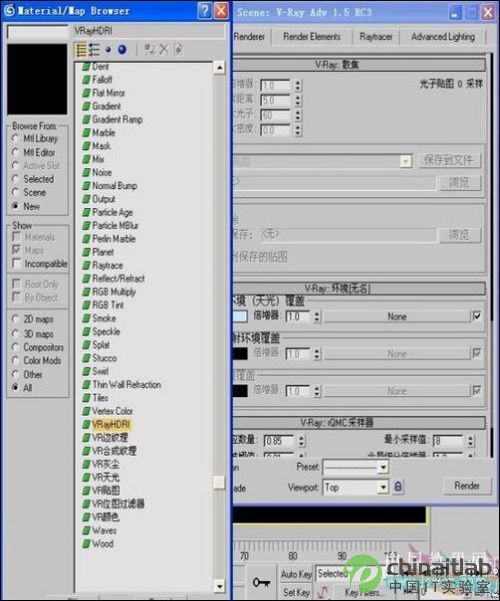Click the Render button

click(467, 486)
